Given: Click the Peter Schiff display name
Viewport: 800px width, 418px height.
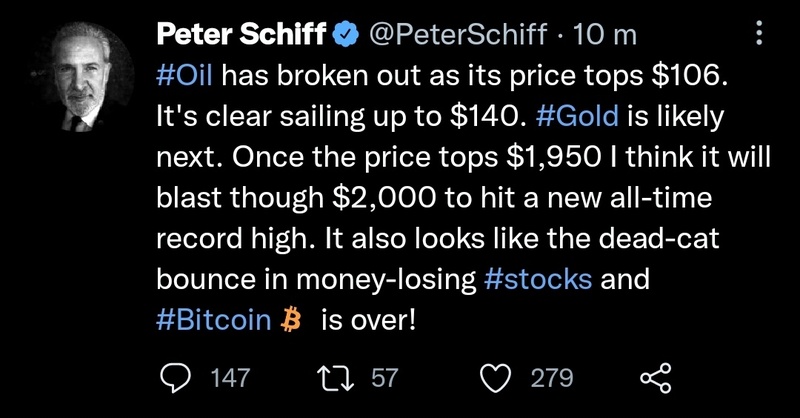Looking at the screenshot, I should pos(241,35).
